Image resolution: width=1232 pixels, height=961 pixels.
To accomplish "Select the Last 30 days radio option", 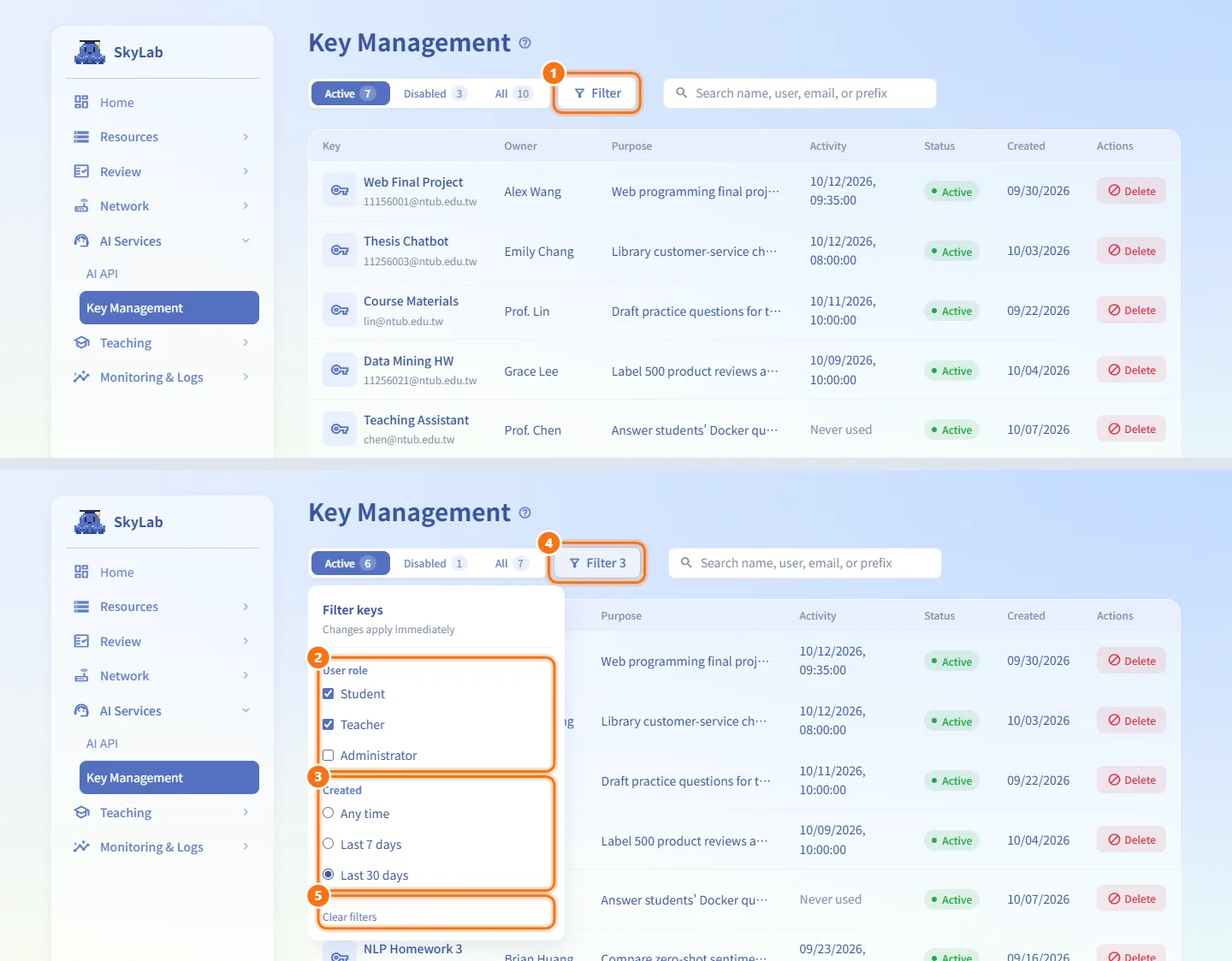I will coord(329,875).
